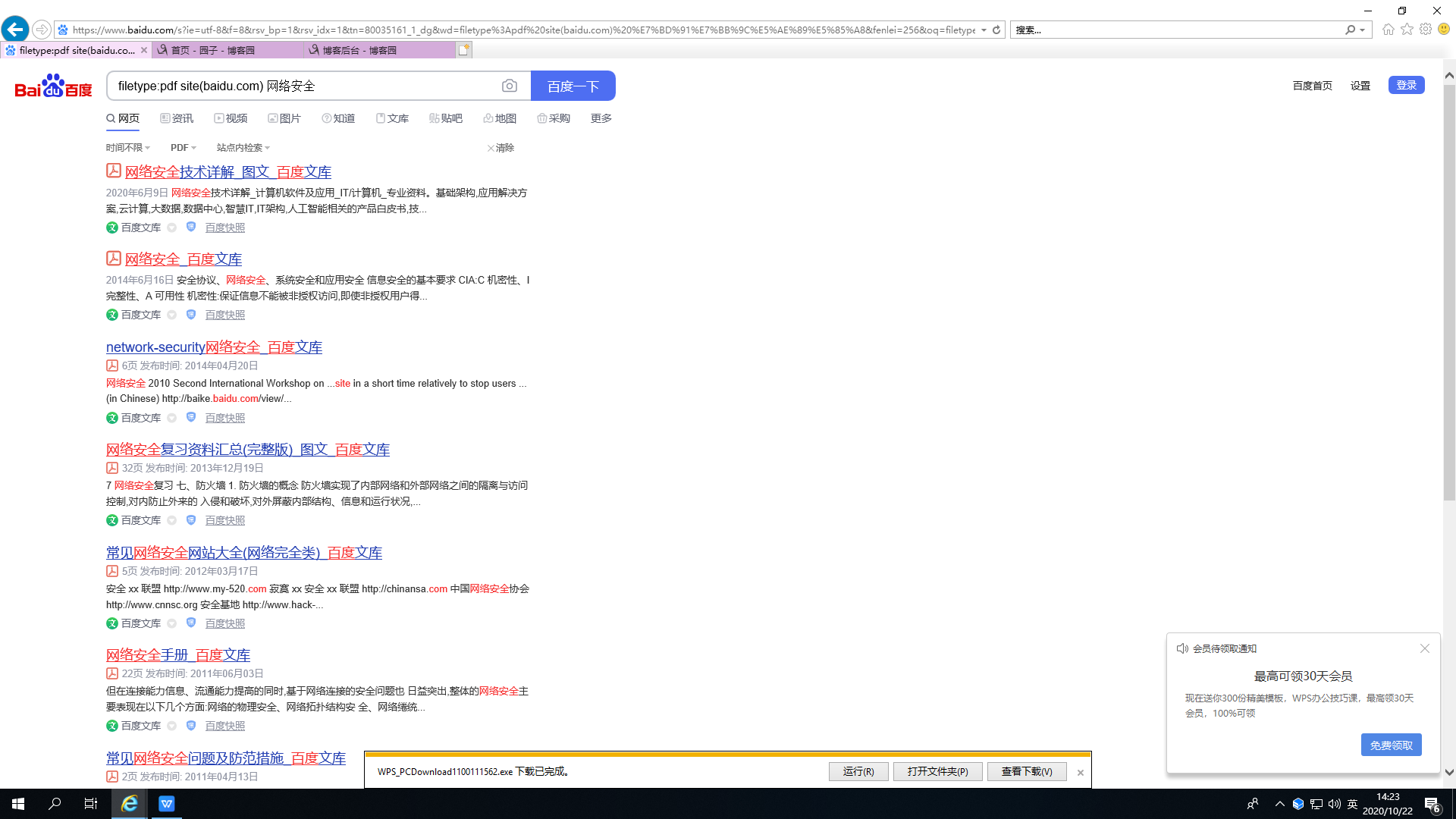Open IE home page icon
The image size is (1456, 819).
coord(1388,30)
